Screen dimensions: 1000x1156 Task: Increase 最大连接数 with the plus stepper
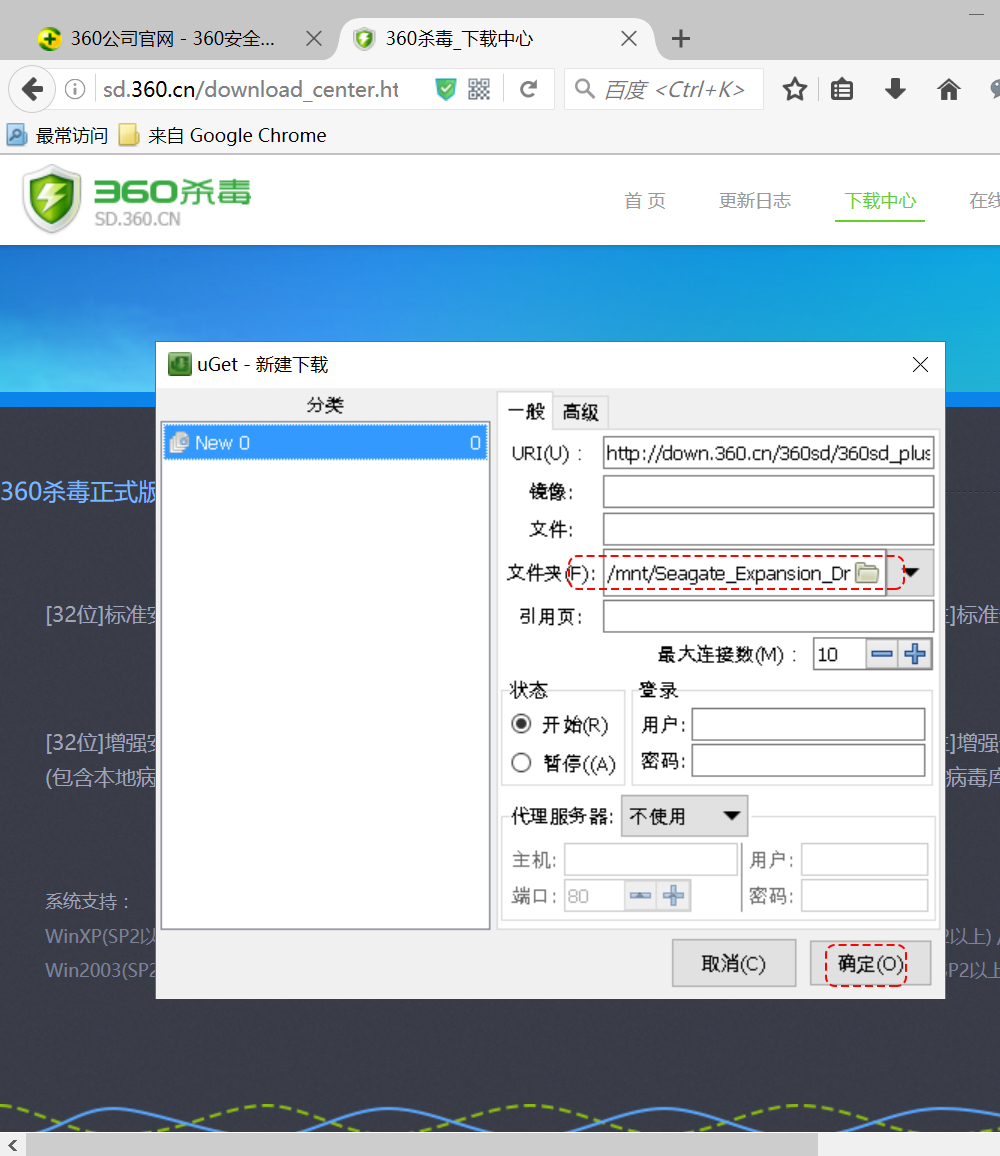click(913, 654)
